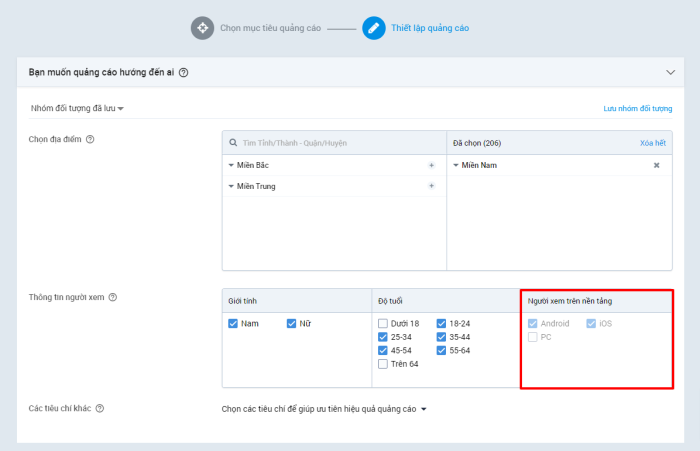Select the Thiết lập quảng cáo step
This screenshot has width=700, height=451.
tap(430, 28)
